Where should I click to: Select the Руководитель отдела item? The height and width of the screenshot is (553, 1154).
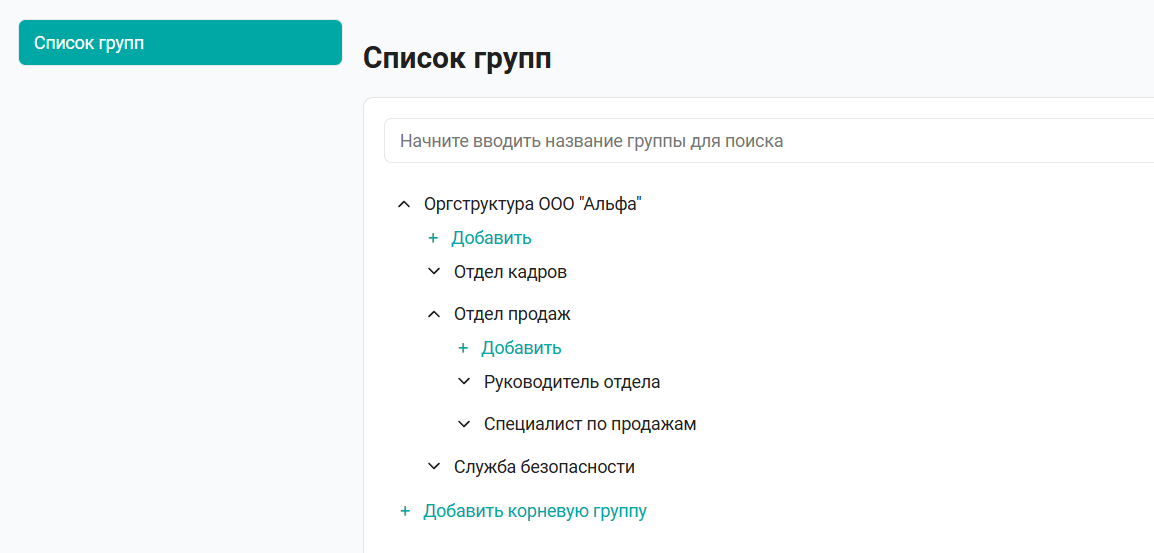coord(573,382)
